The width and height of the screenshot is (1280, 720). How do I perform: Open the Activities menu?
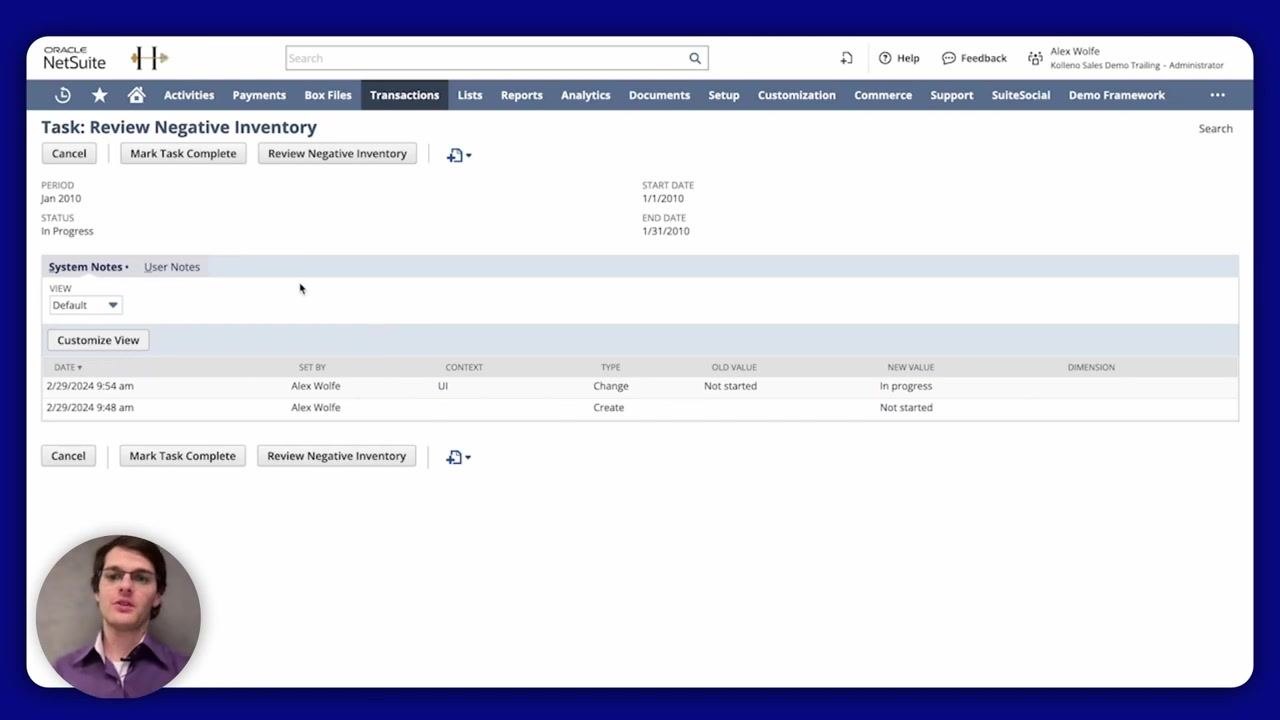[189, 95]
